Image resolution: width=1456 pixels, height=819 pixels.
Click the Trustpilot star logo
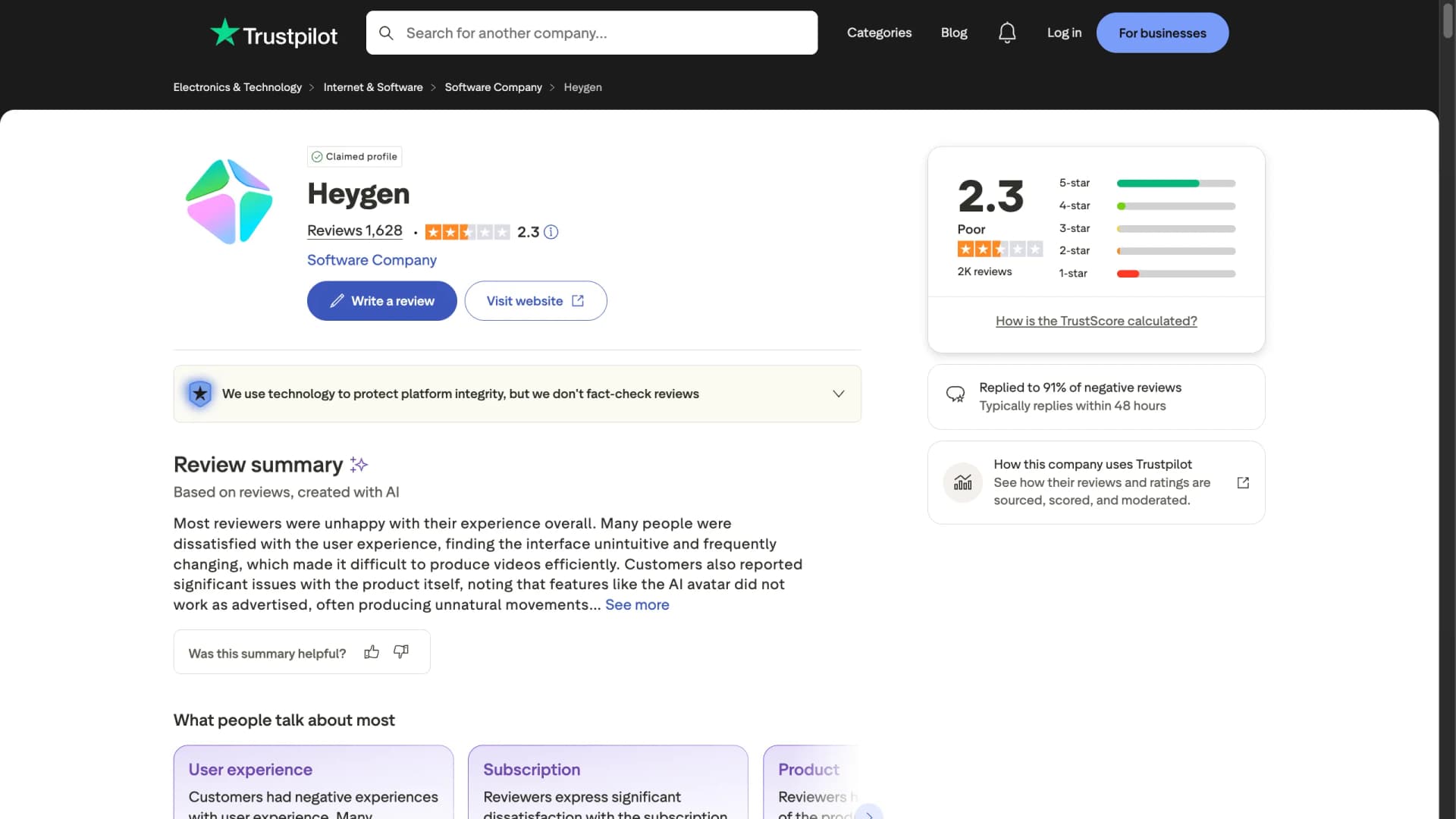coord(224,33)
